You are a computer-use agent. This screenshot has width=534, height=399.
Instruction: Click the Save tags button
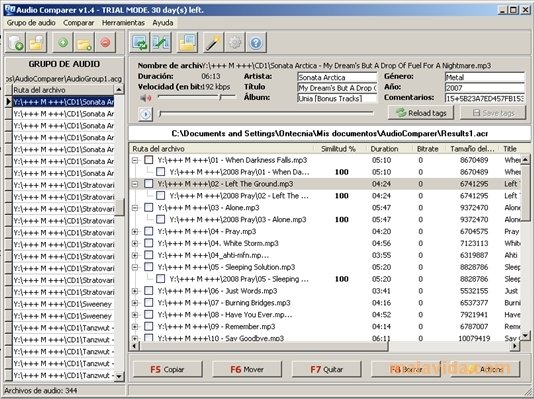[x=493, y=113]
